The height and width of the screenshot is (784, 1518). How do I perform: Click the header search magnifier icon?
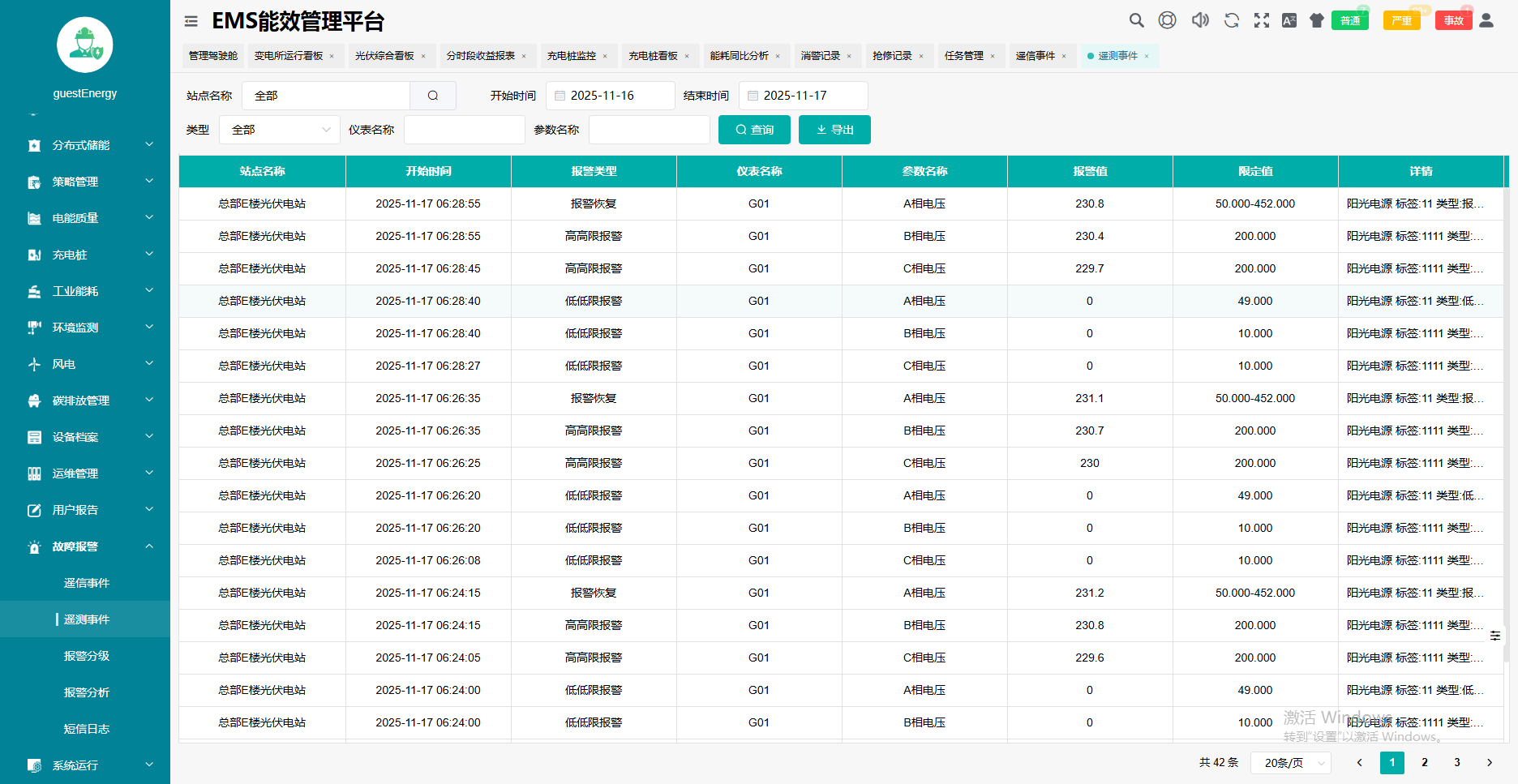[1136, 20]
